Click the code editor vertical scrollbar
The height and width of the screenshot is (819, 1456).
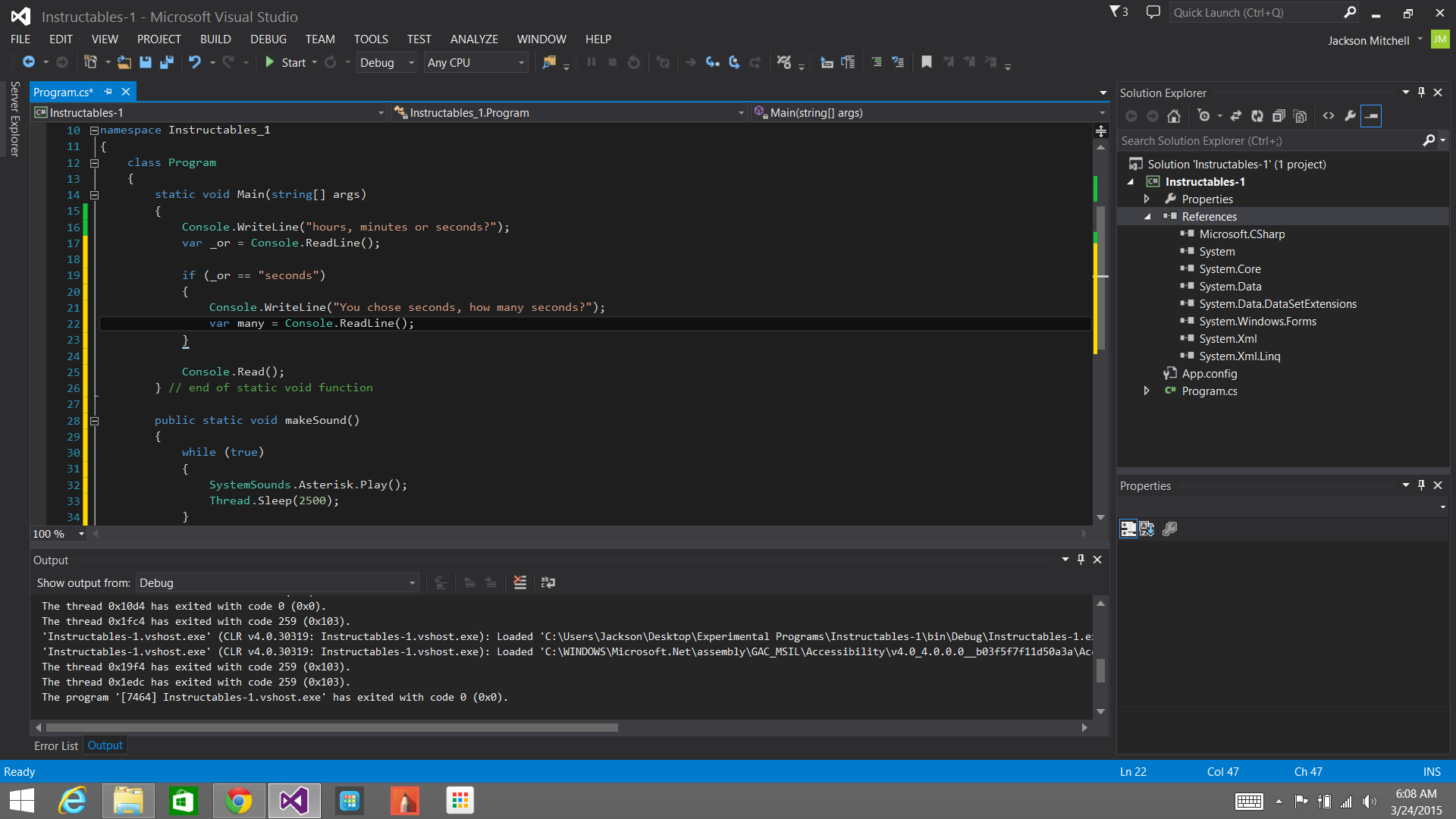1100,334
